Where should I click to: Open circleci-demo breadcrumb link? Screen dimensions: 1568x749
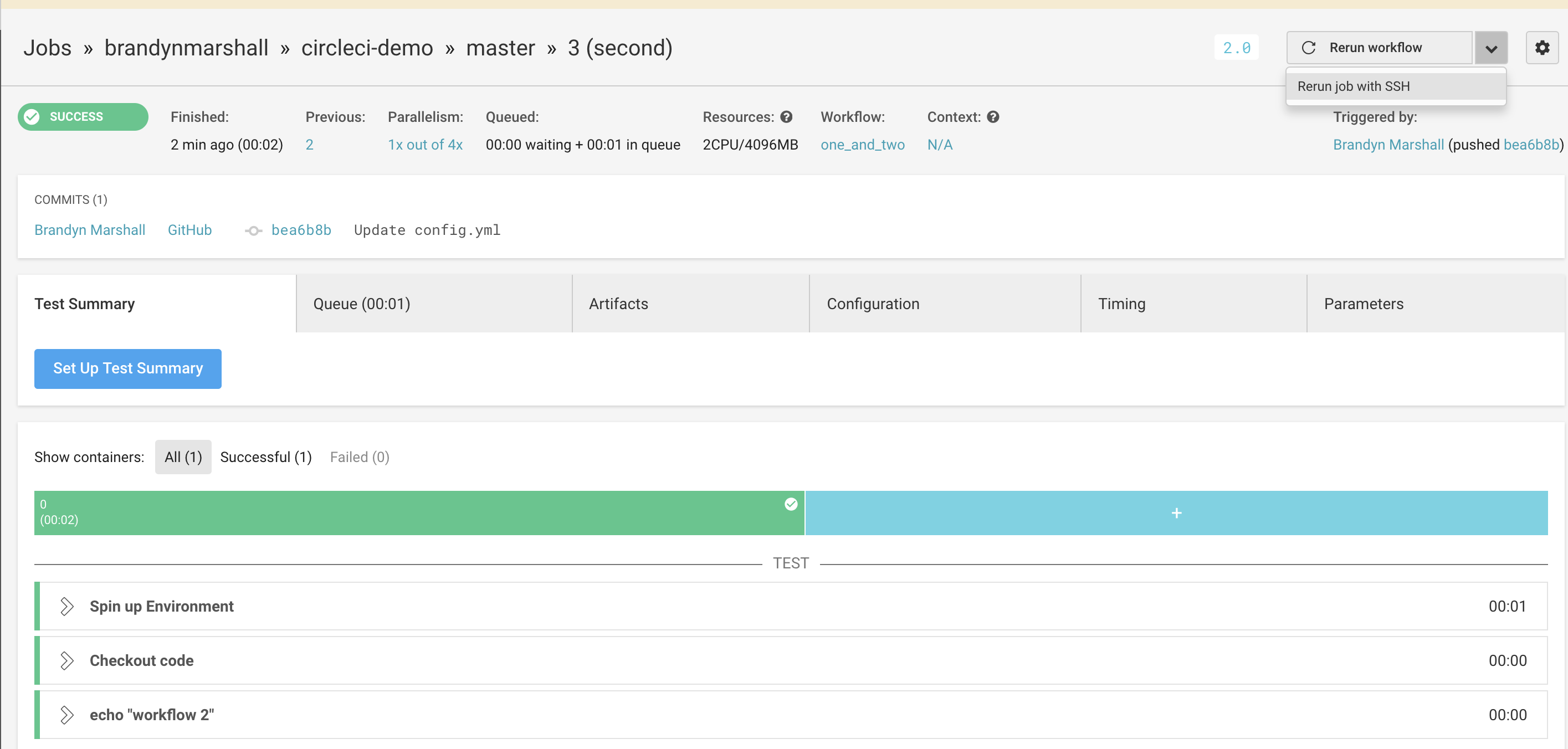pyautogui.click(x=367, y=48)
